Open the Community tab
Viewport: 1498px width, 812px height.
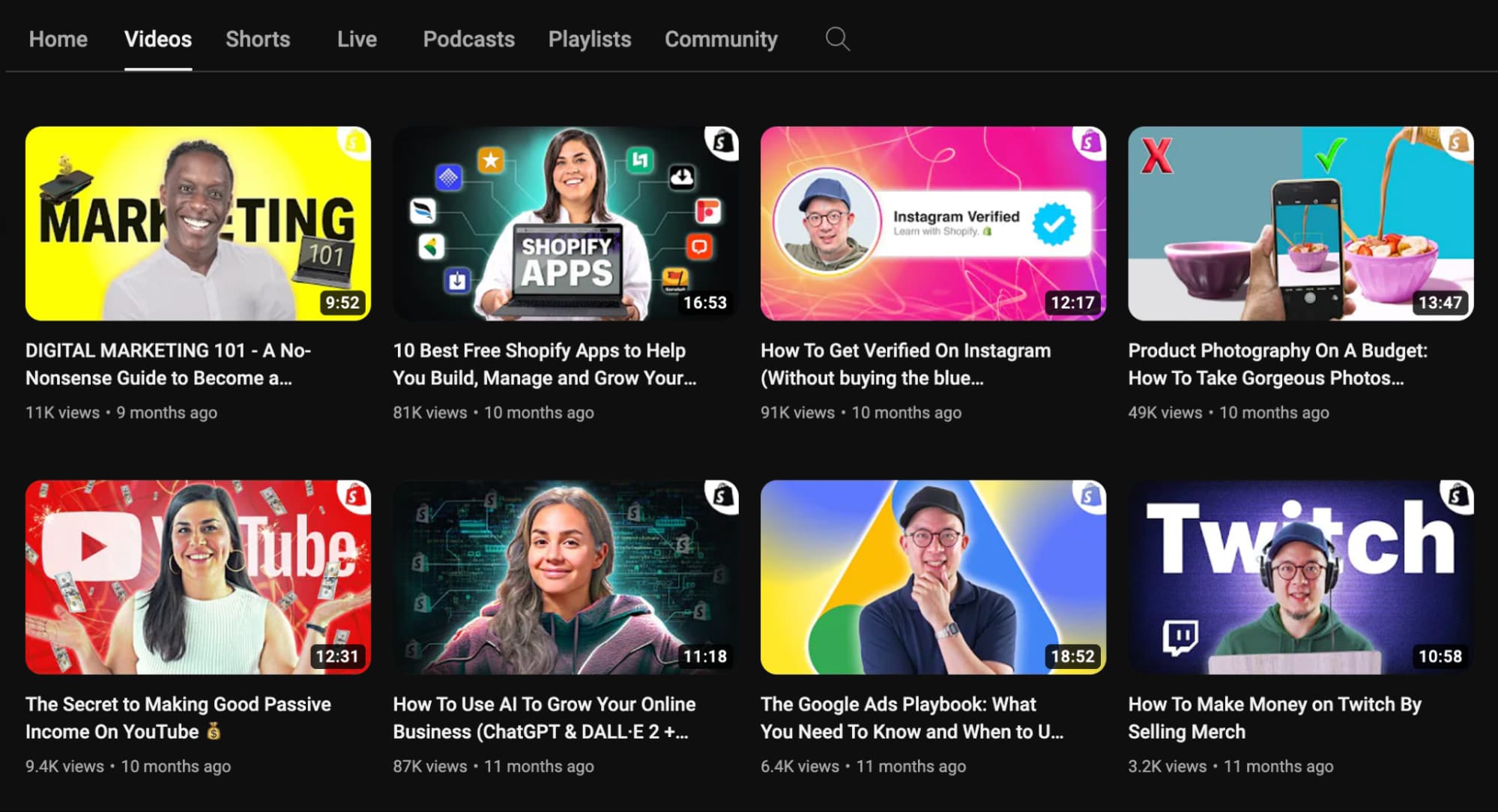pyautogui.click(x=721, y=39)
